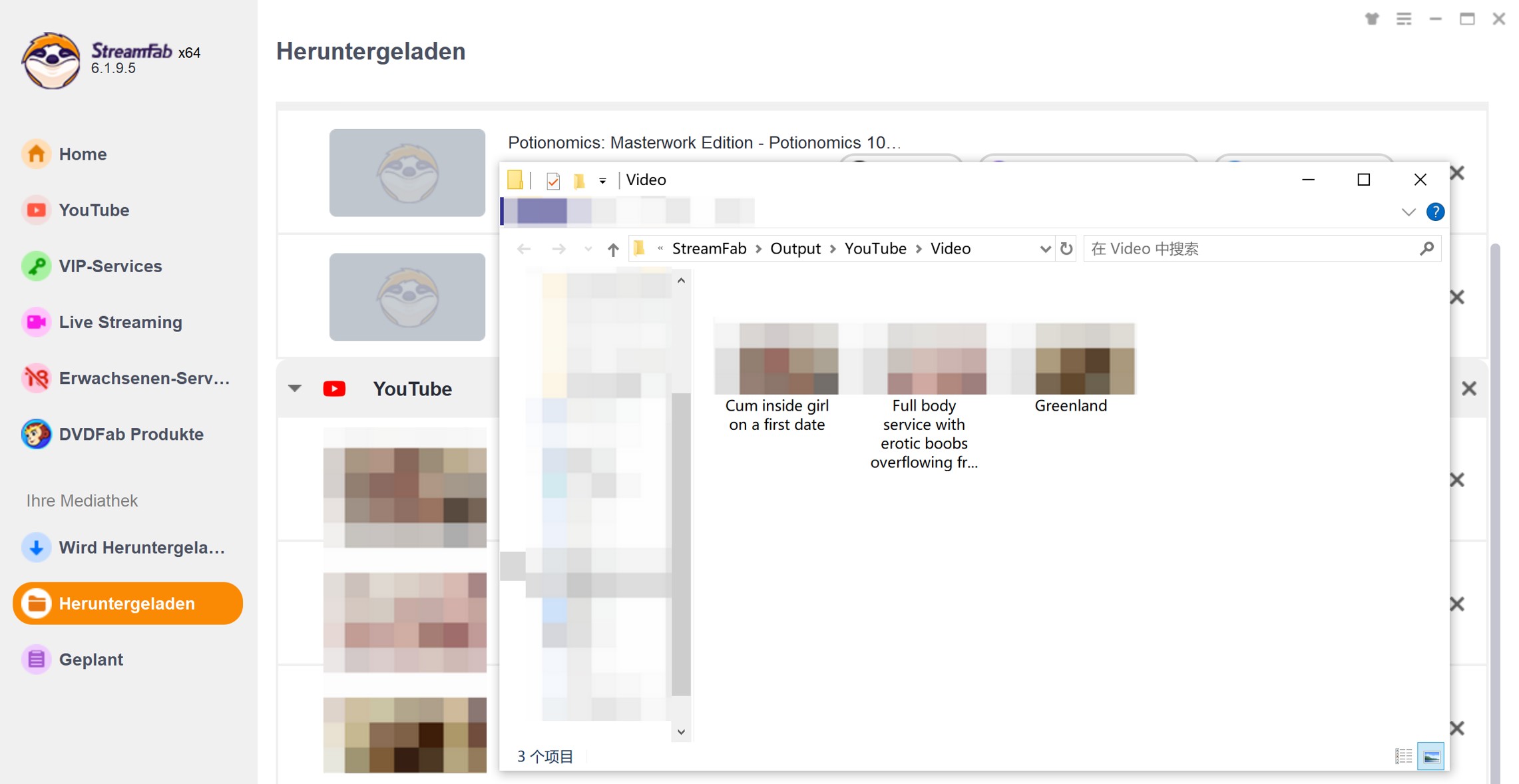
Task: Select the Heruntergeladen library entry
Action: click(128, 603)
